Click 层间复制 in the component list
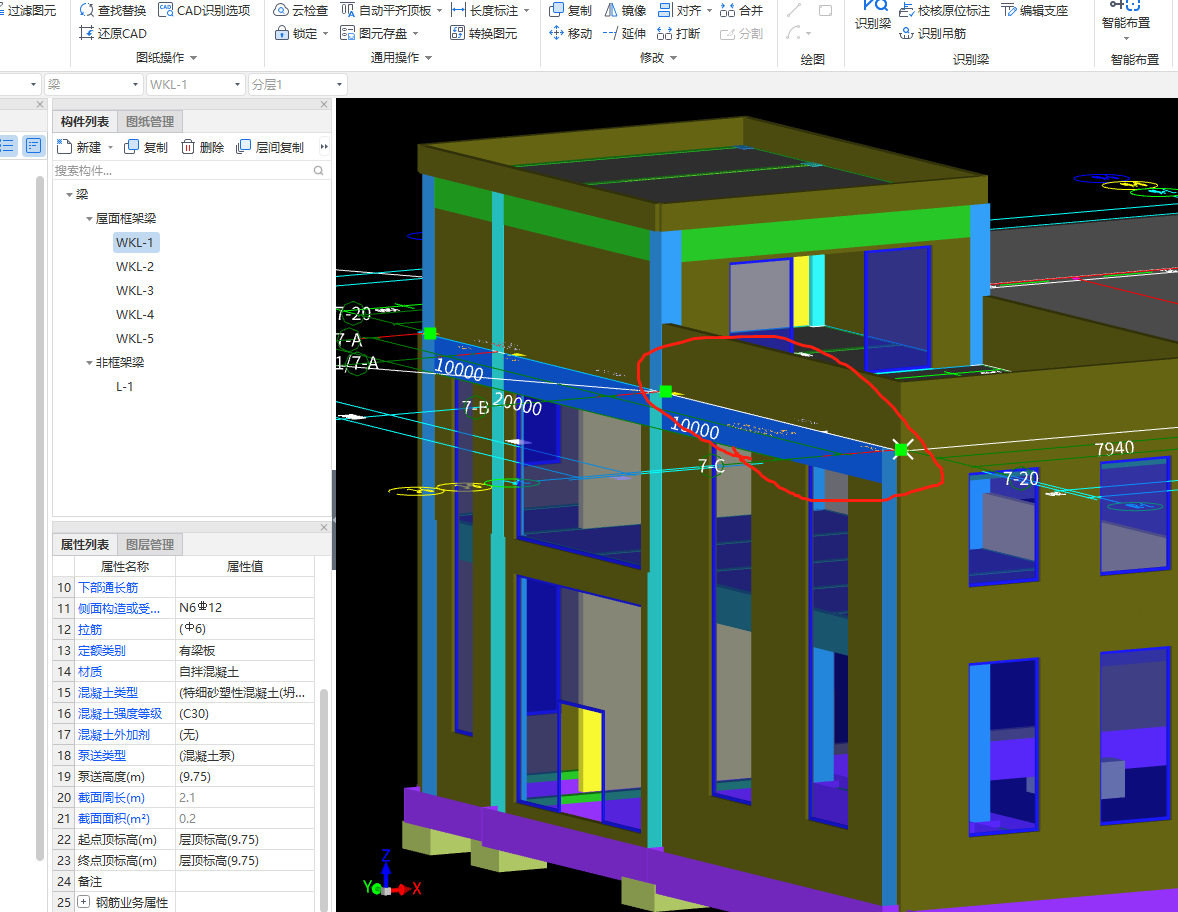Image resolution: width=1178 pixels, height=912 pixels. (x=270, y=147)
